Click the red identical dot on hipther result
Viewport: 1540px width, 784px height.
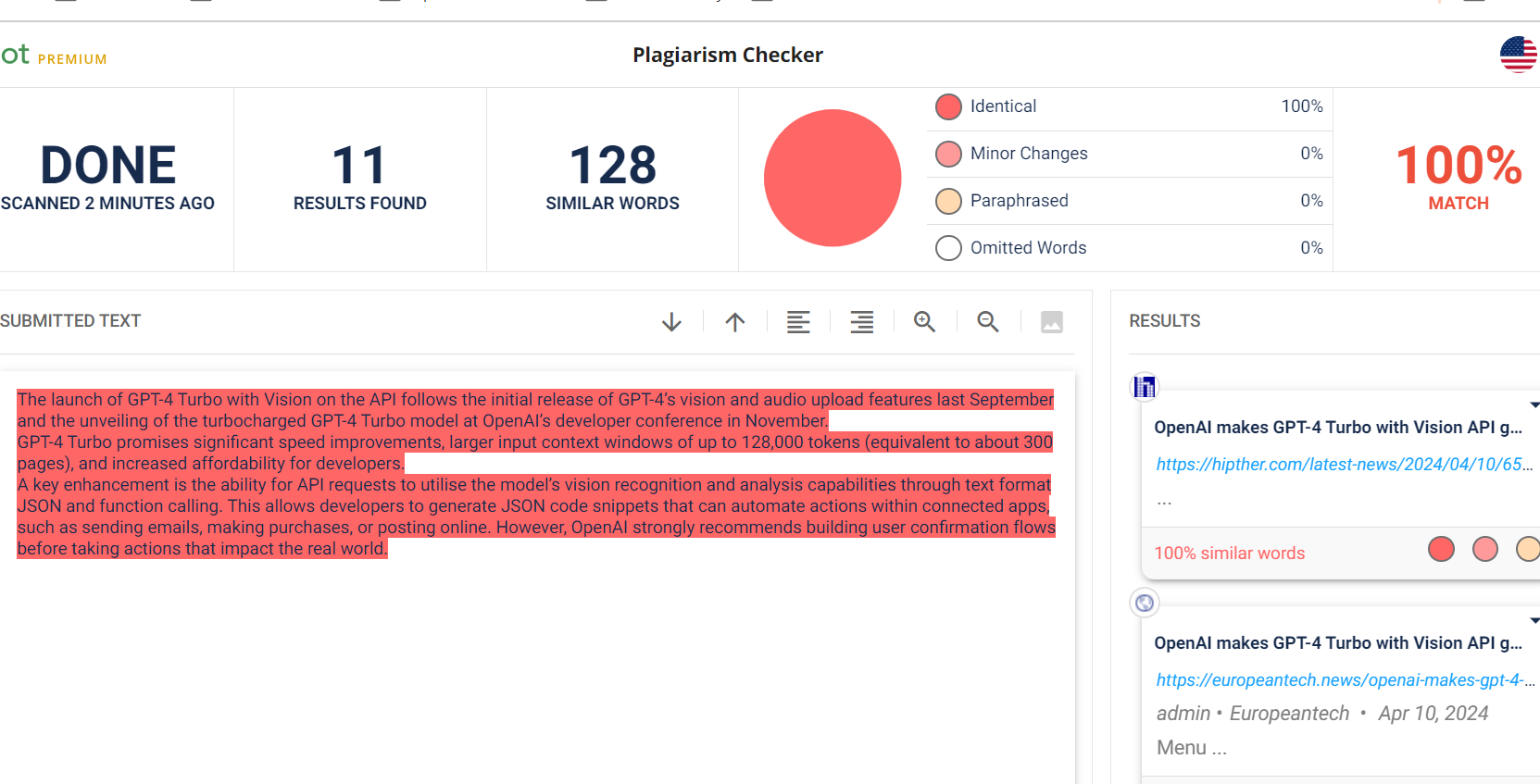[x=1441, y=550]
